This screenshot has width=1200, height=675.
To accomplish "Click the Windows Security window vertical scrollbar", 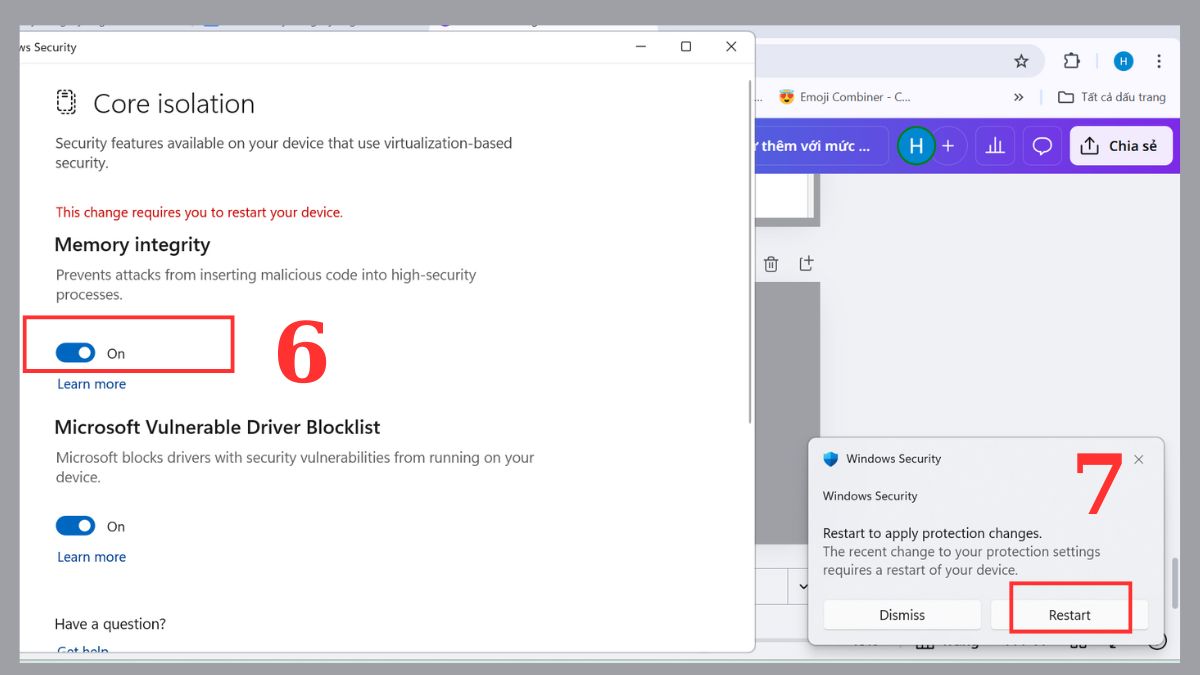I will tap(750, 250).
